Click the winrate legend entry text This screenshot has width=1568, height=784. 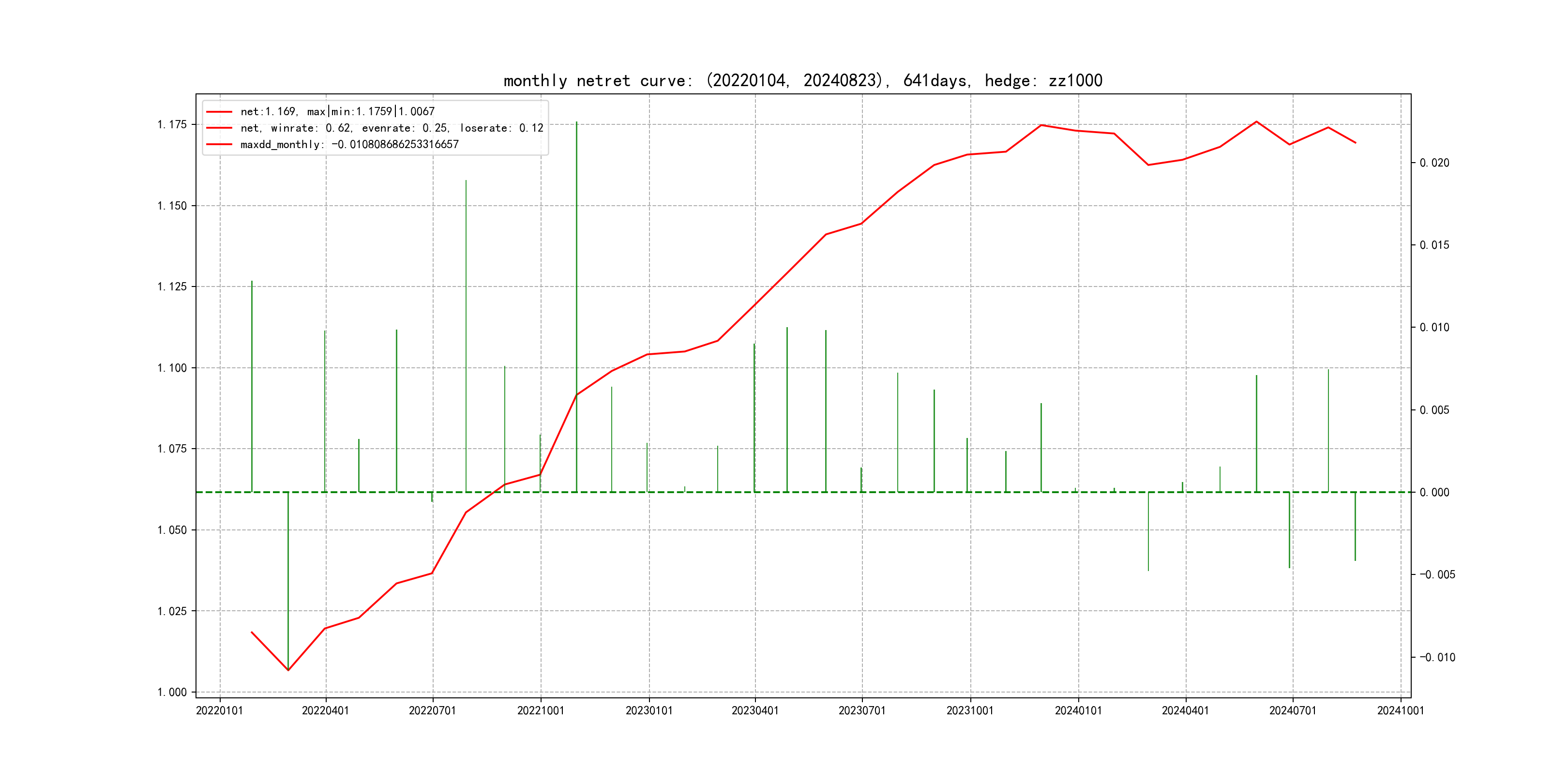pos(392,128)
